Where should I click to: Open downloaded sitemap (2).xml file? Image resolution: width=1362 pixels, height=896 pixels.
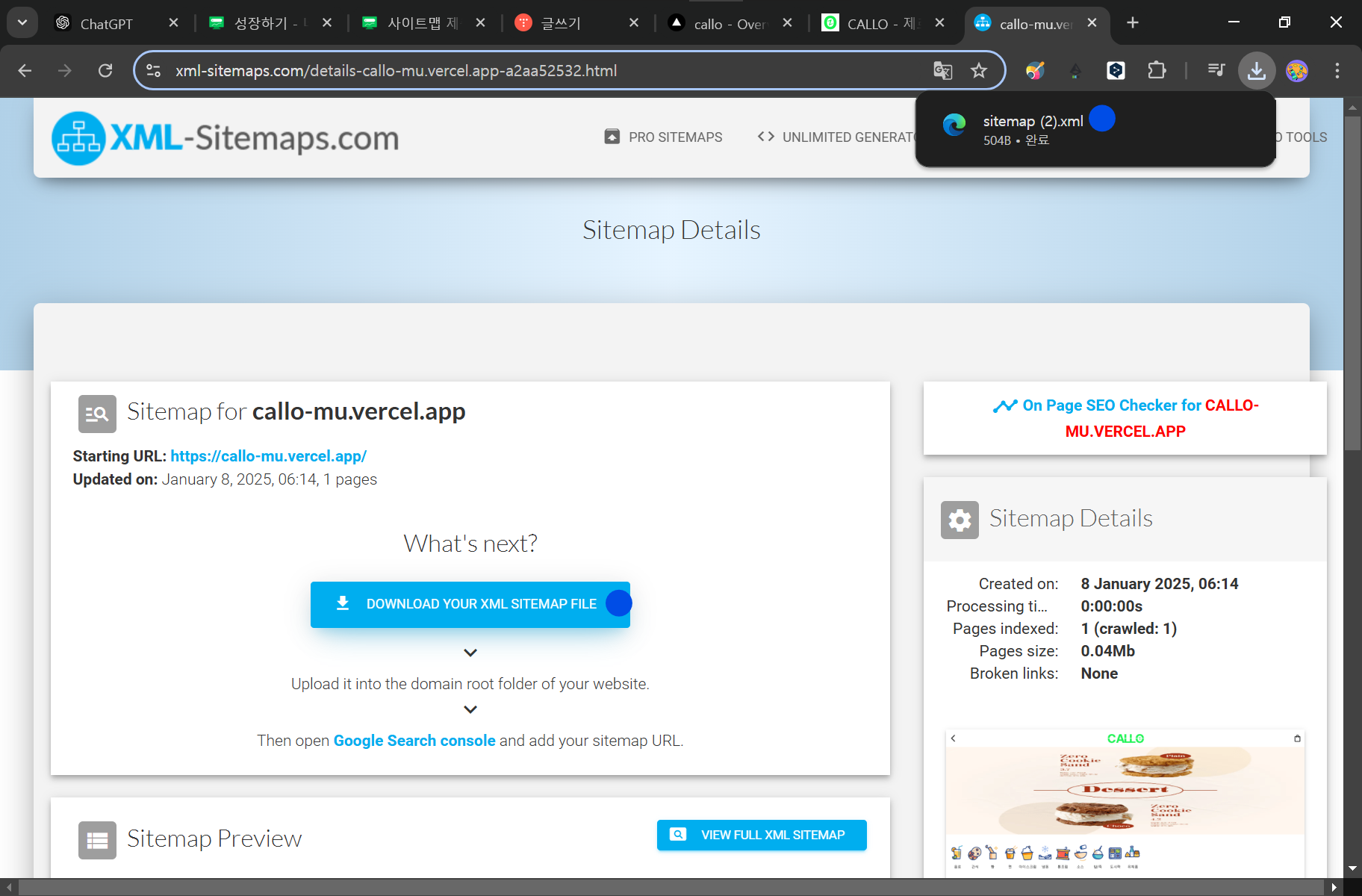pos(1095,129)
